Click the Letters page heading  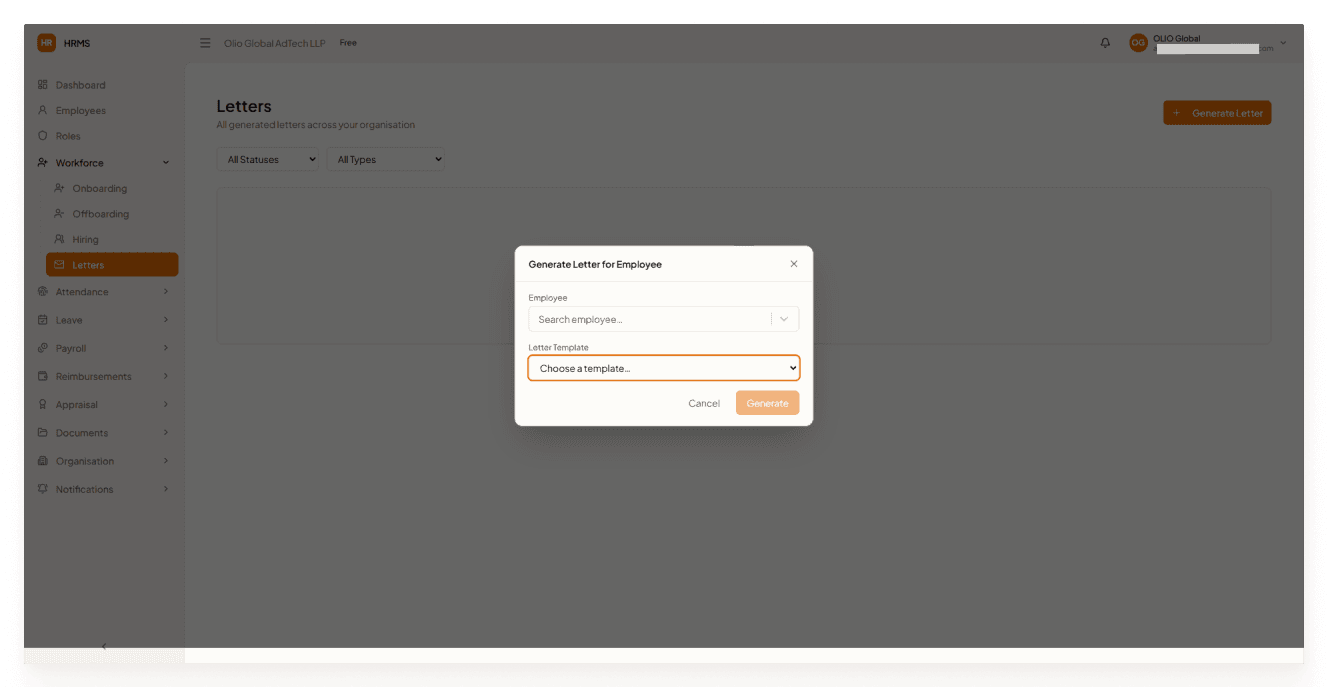point(244,106)
